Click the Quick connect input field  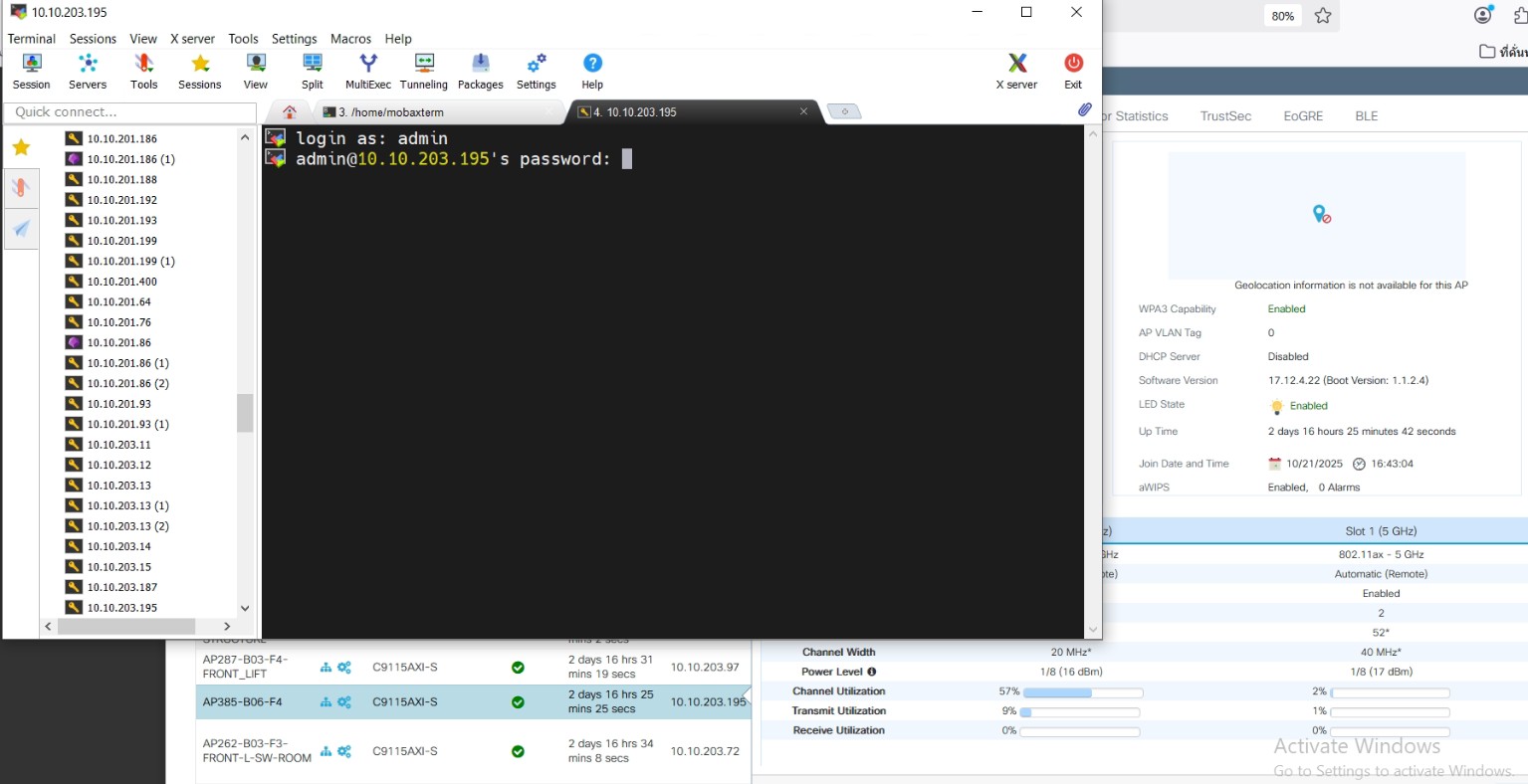(x=130, y=112)
